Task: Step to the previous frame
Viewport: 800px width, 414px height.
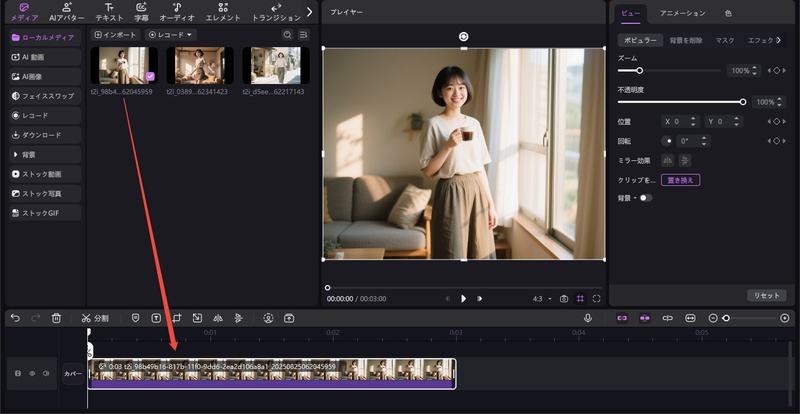Action: pyautogui.click(x=447, y=299)
